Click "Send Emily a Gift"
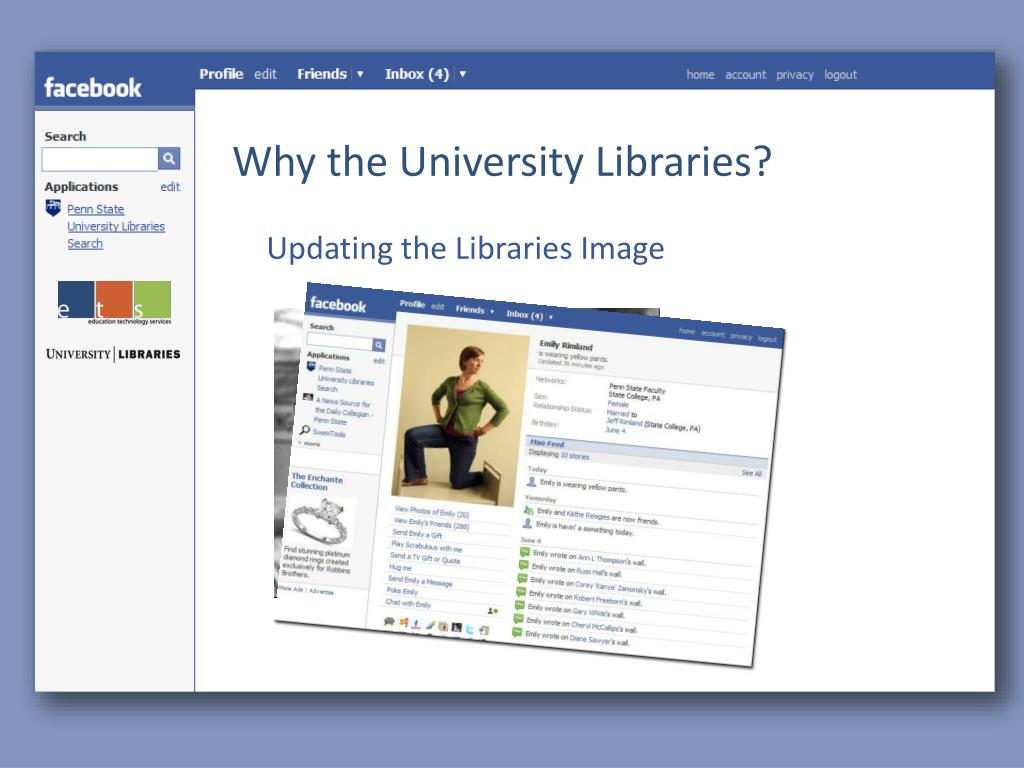This screenshot has width=1024, height=768. tap(417, 534)
